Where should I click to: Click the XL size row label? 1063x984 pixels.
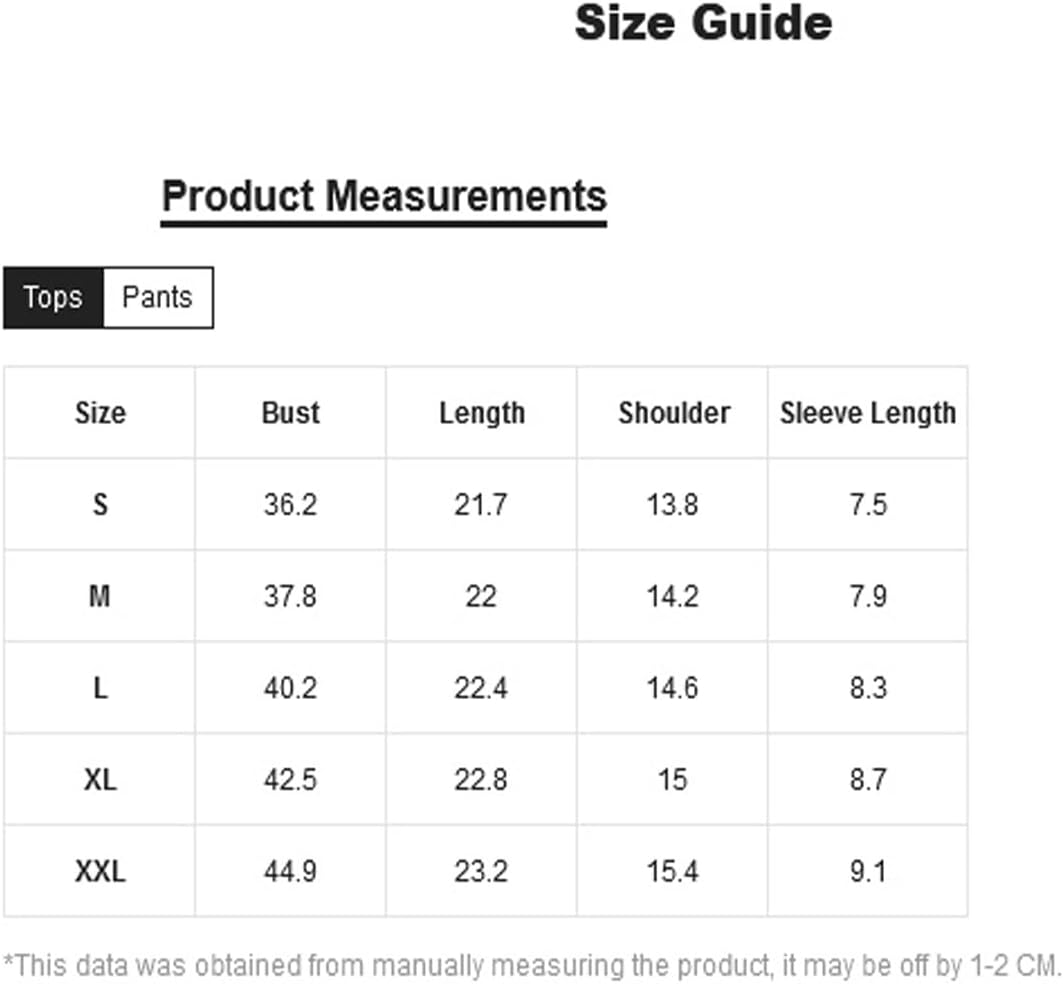click(100, 780)
